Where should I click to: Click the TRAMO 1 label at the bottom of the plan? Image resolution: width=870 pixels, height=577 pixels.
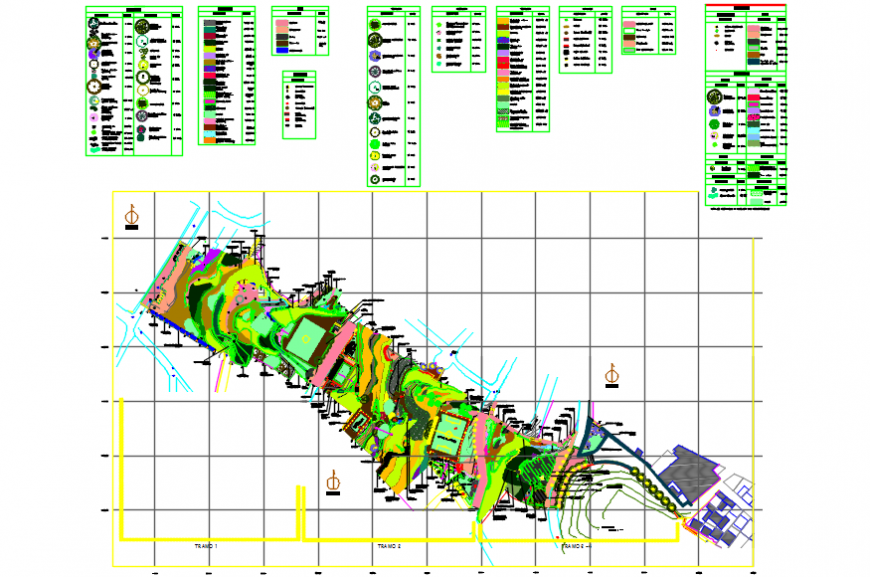[207, 545]
